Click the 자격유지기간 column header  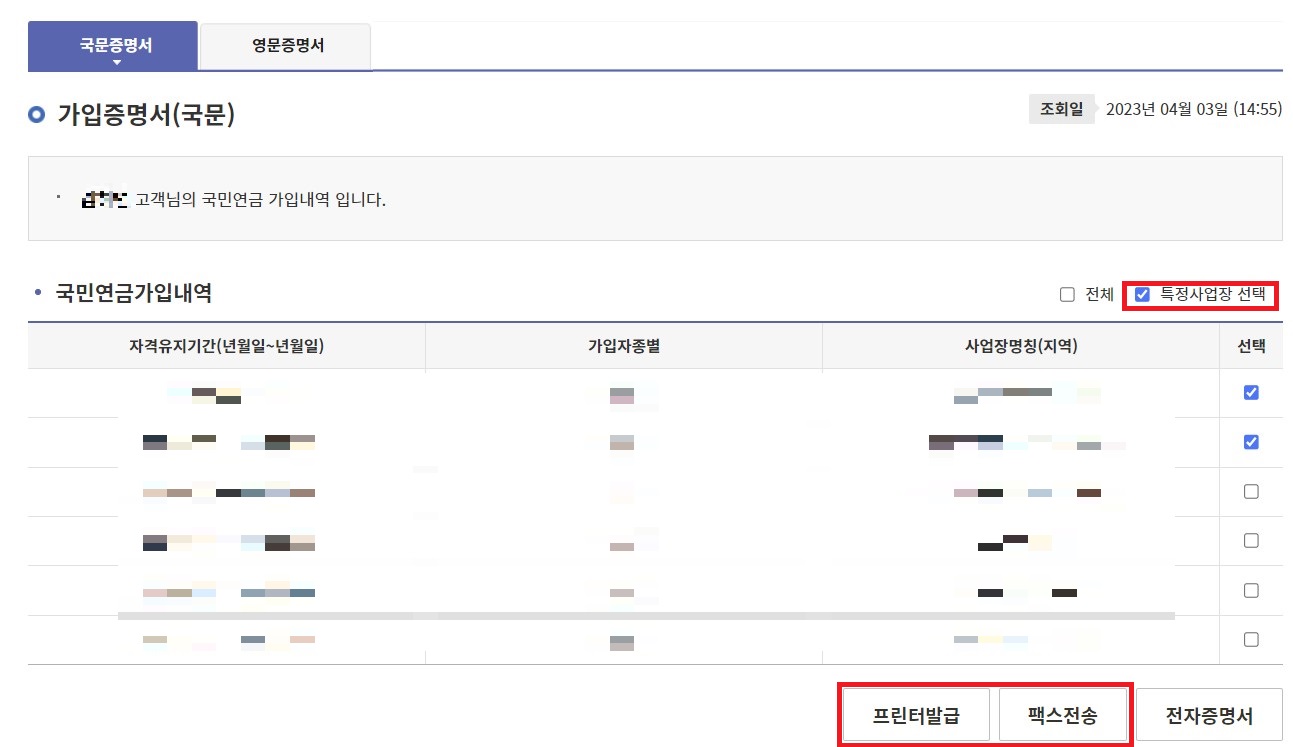[x=225, y=345]
